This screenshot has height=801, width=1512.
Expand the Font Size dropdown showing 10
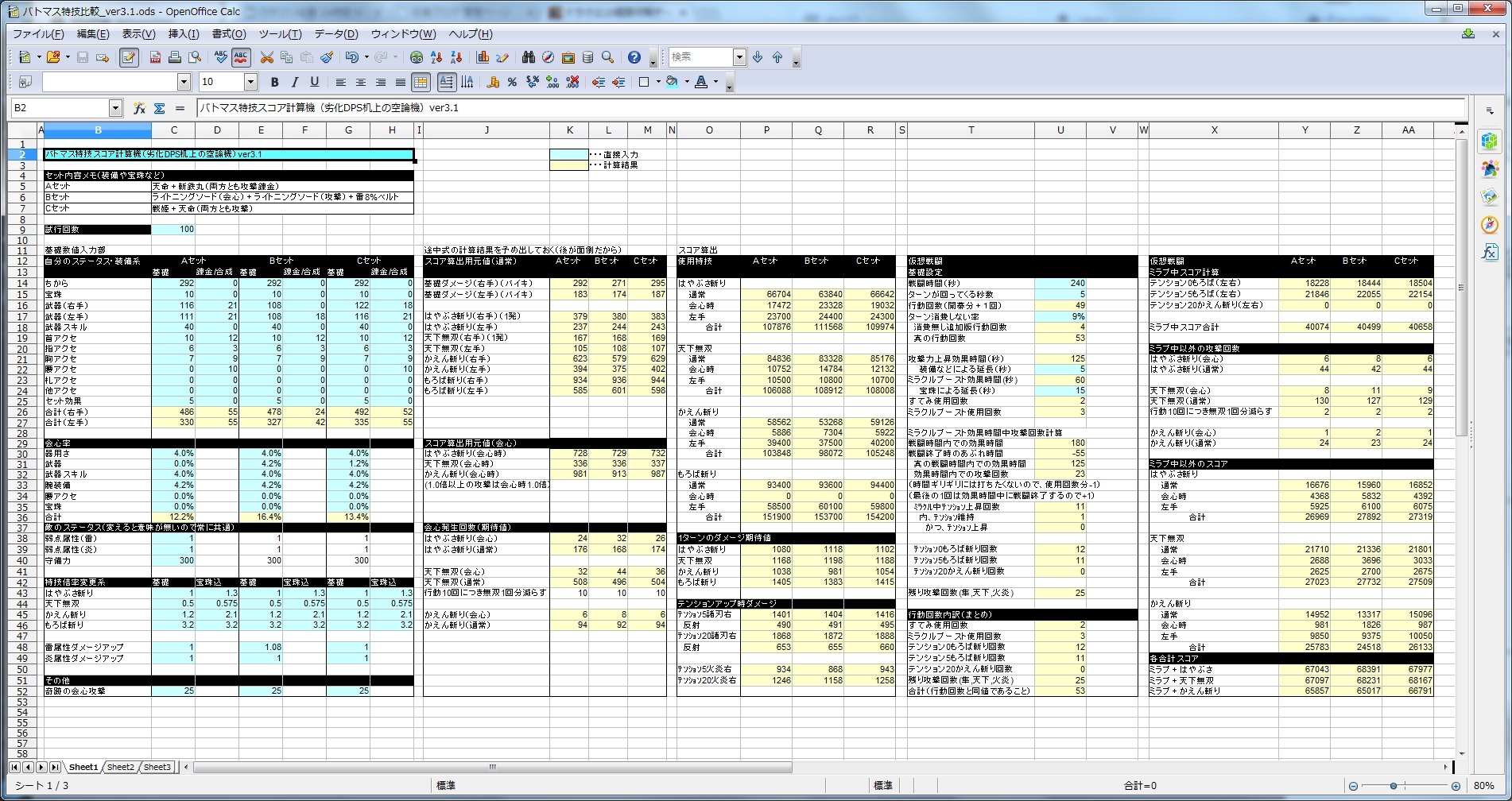[x=250, y=82]
